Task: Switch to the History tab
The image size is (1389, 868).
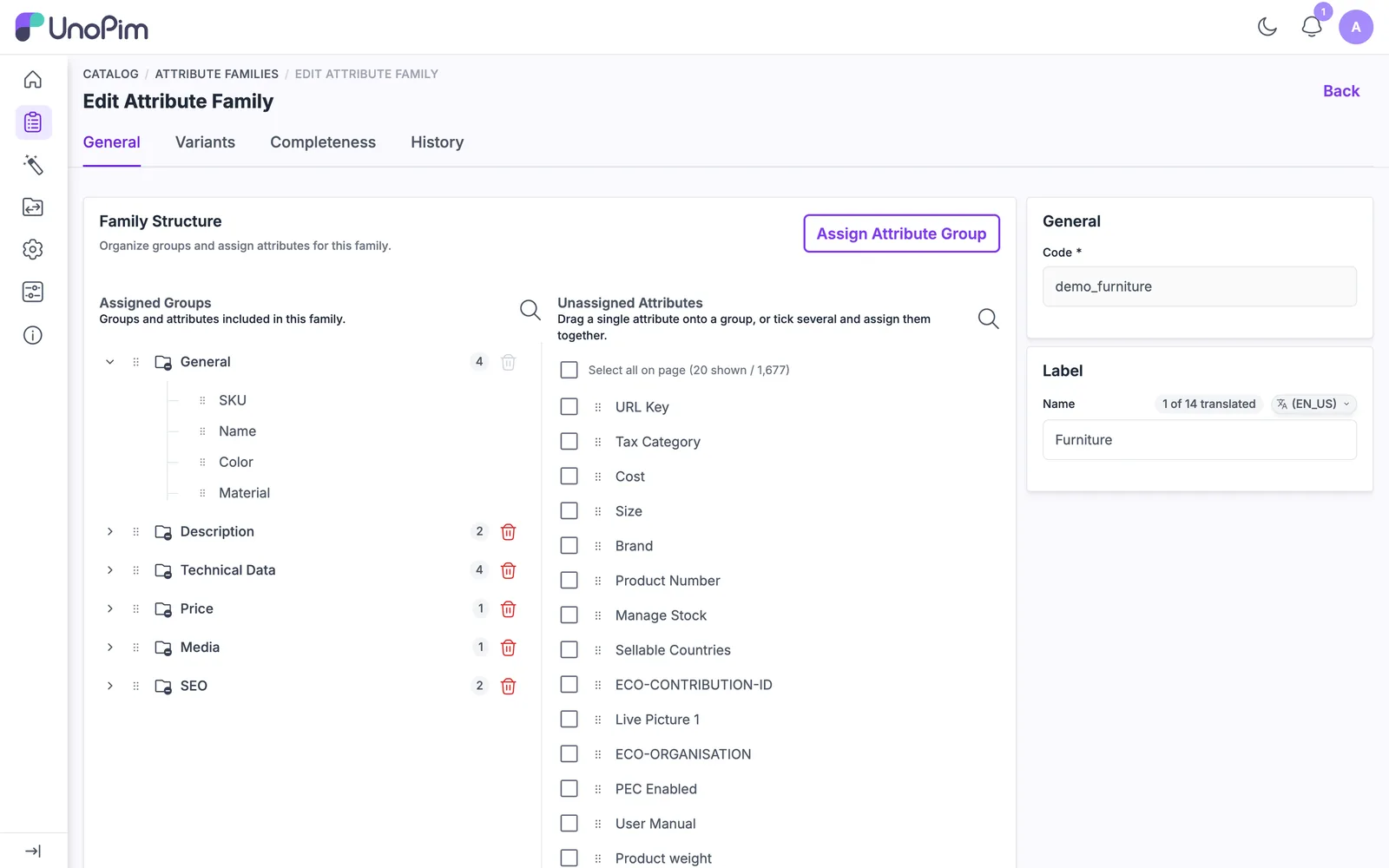Action: coord(437,142)
